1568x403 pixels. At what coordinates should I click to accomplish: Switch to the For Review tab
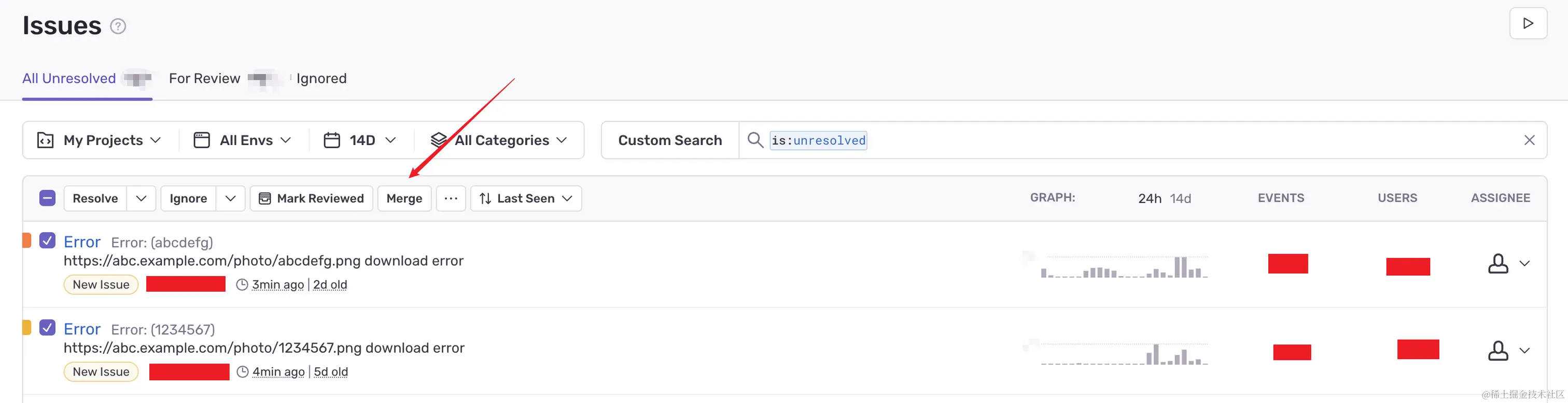(x=204, y=78)
